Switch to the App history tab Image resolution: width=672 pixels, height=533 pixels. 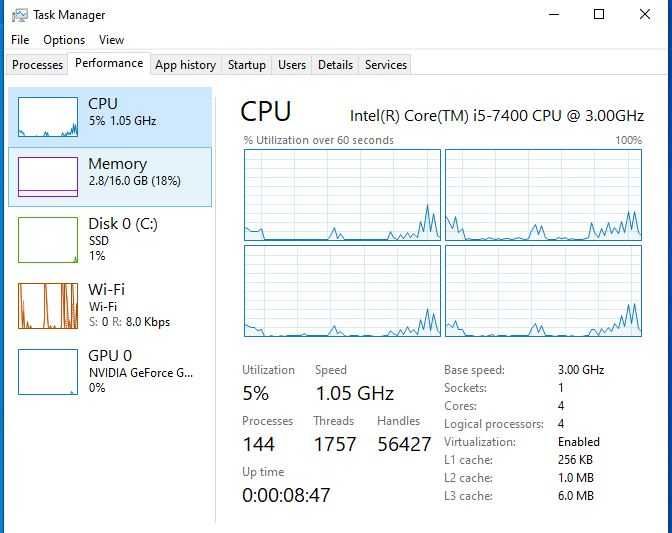pyautogui.click(x=185, y=65)
